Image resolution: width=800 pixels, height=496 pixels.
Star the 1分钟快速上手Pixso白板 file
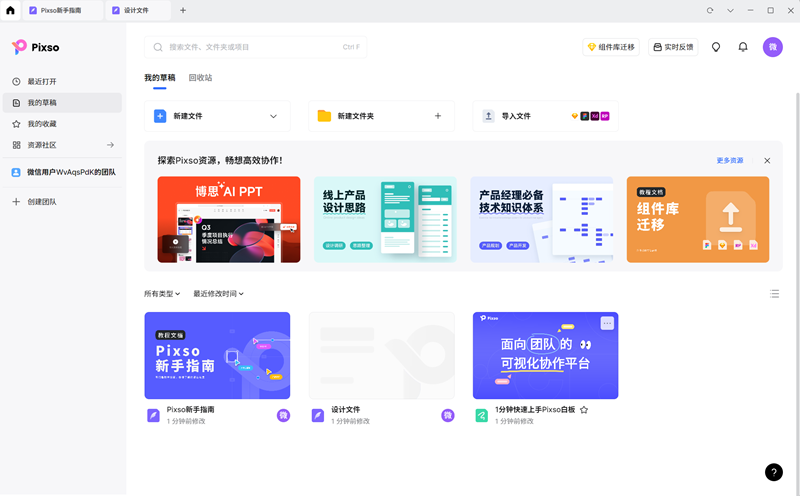[584, 410]
